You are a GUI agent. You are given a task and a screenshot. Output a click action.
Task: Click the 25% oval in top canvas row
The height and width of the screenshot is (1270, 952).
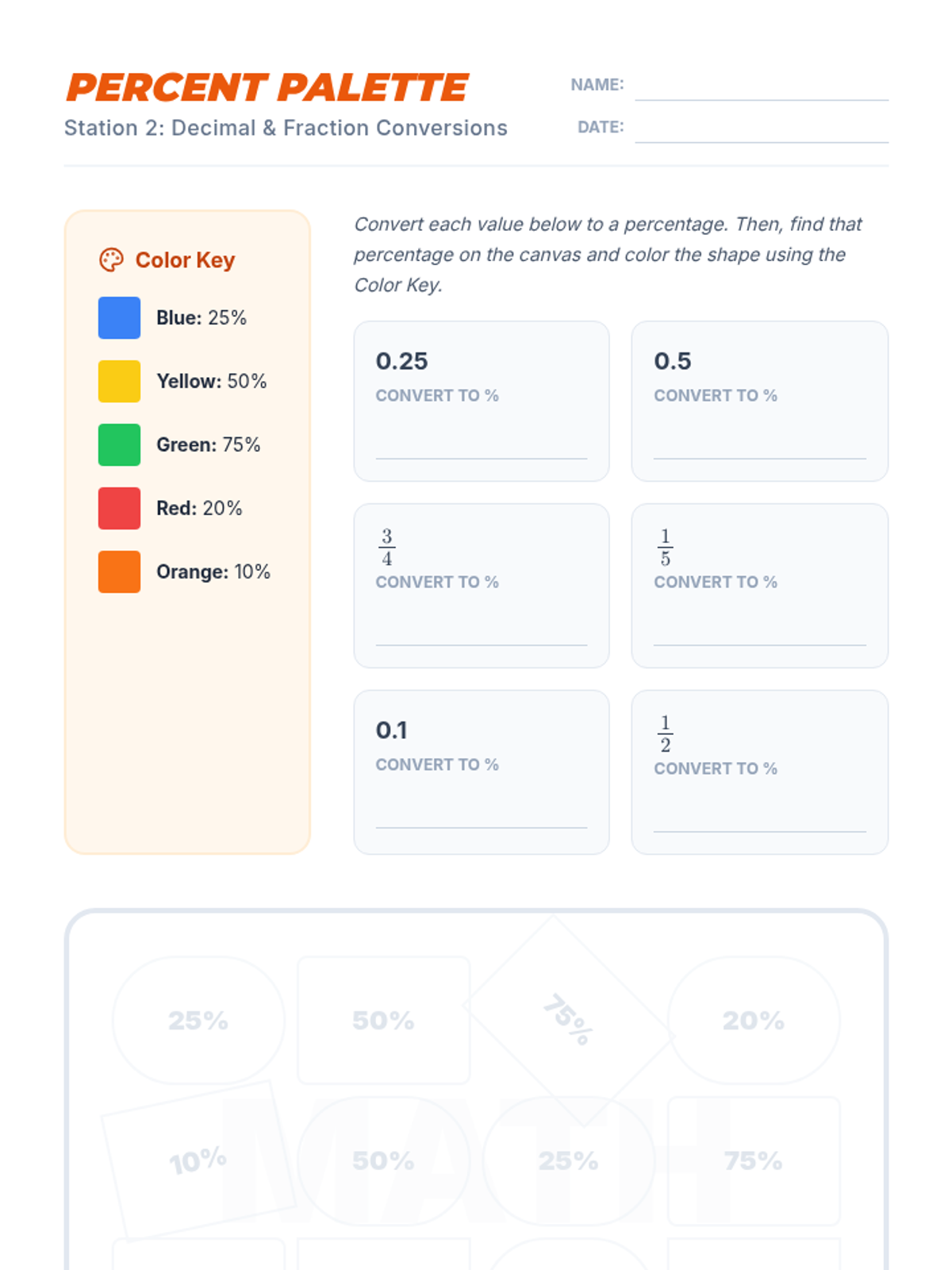coord(198,1020)
